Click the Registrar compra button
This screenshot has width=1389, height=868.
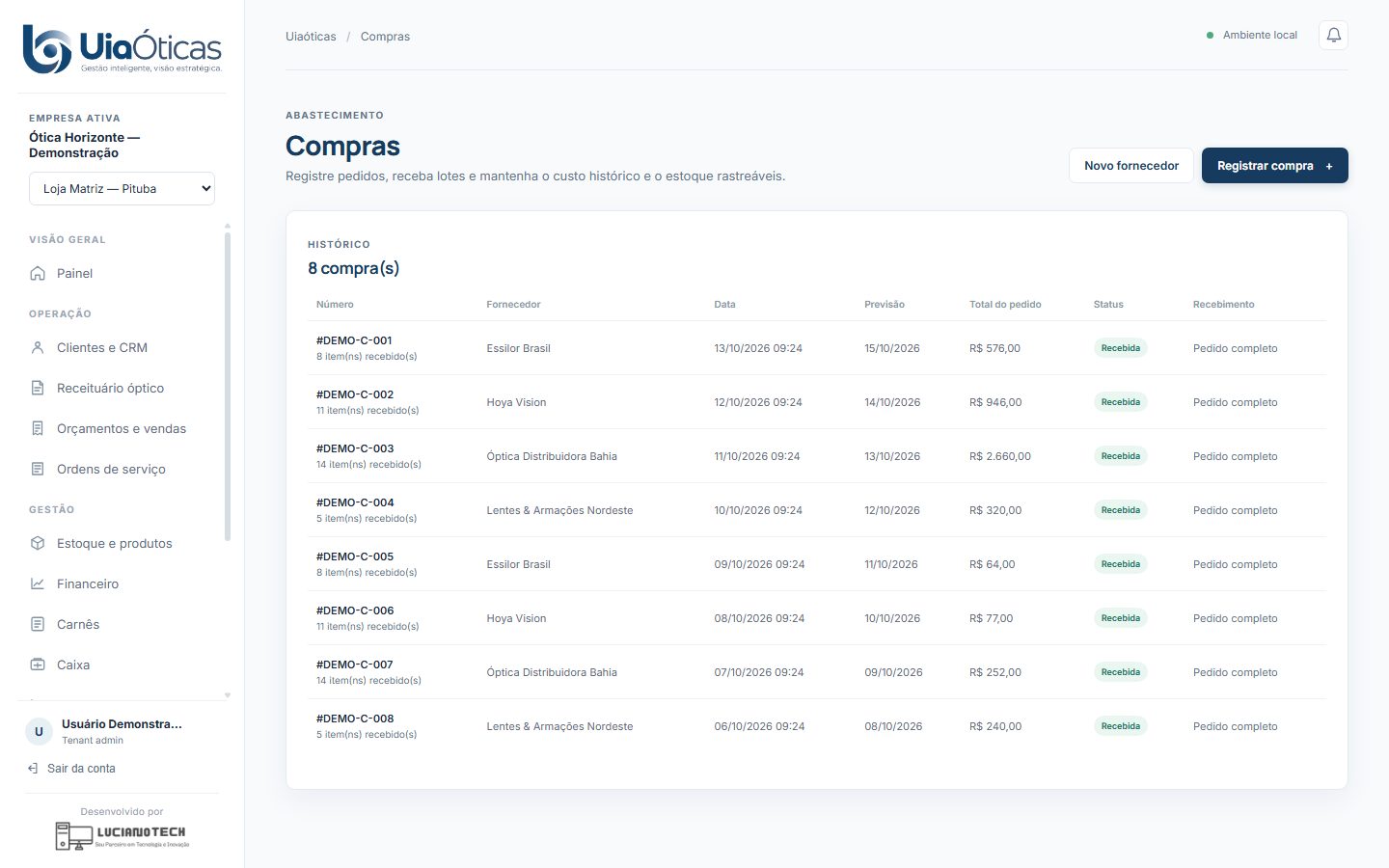tap(1274, 166)
